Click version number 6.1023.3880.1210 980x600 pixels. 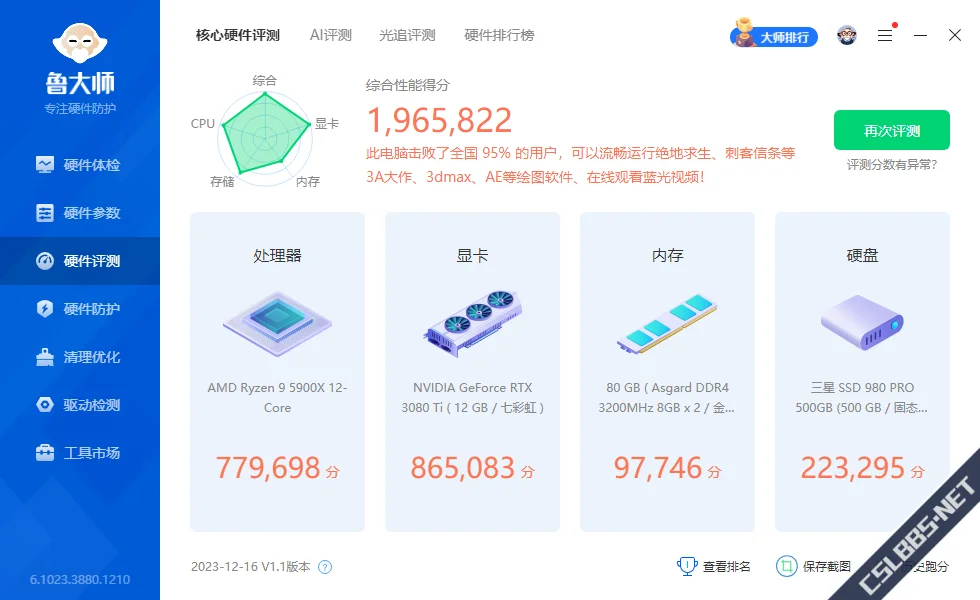(80, 579)
